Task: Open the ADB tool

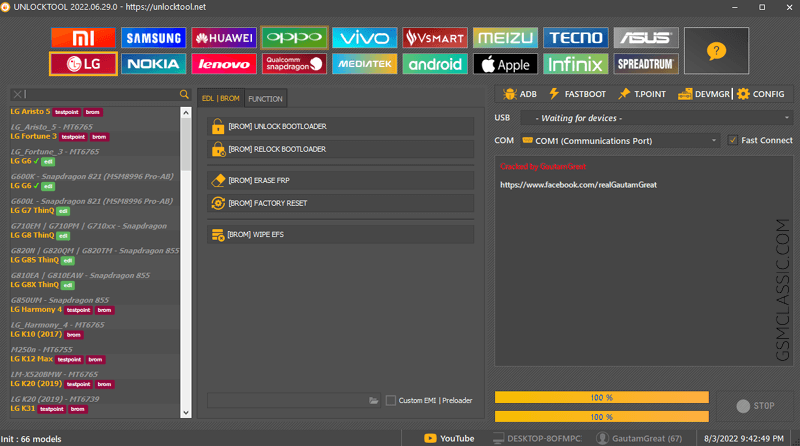Action: click(x=519, y=94)
